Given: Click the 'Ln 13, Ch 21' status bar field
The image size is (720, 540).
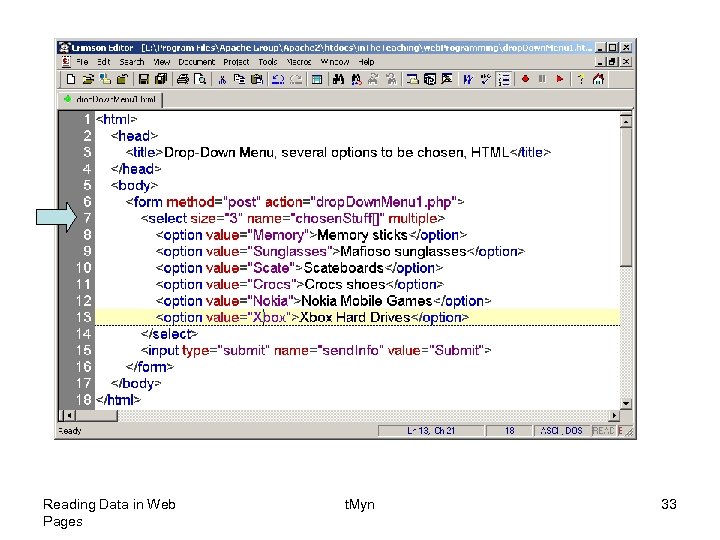Looking at the screenshot, I should coord(431,431).
